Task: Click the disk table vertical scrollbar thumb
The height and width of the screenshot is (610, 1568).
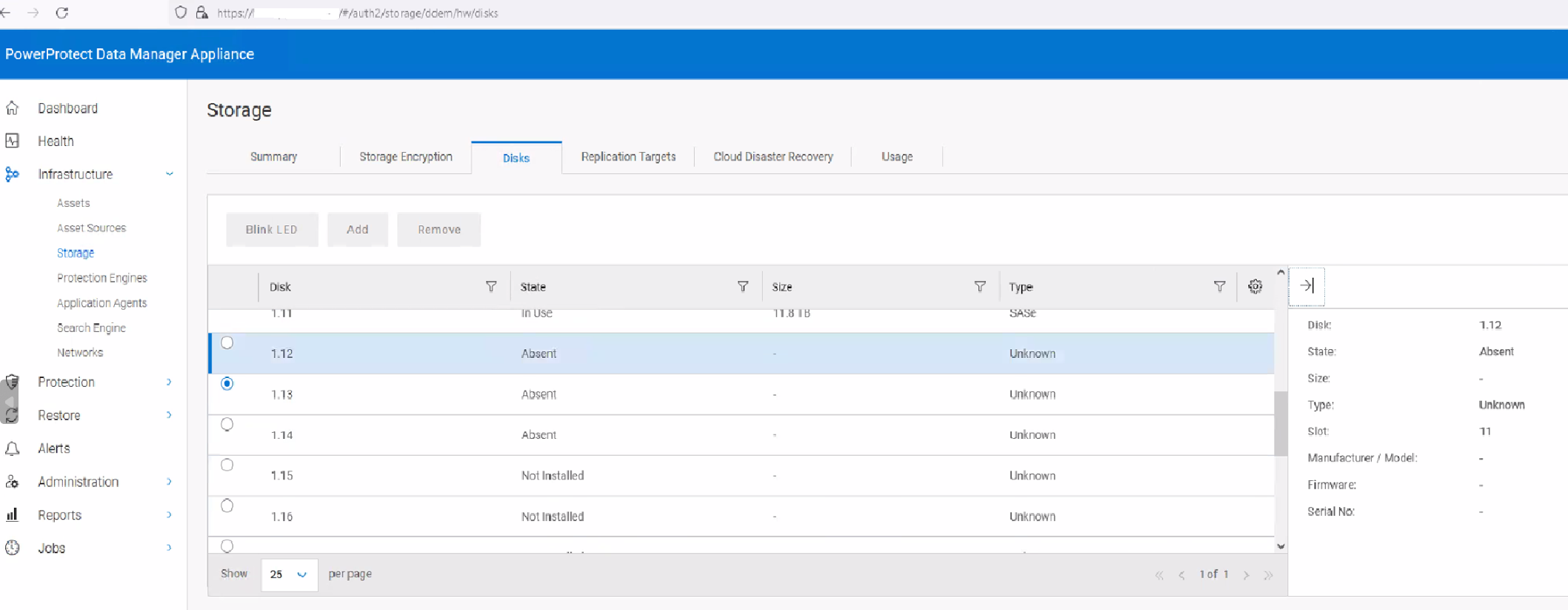Action: [x=1280, y=422]
